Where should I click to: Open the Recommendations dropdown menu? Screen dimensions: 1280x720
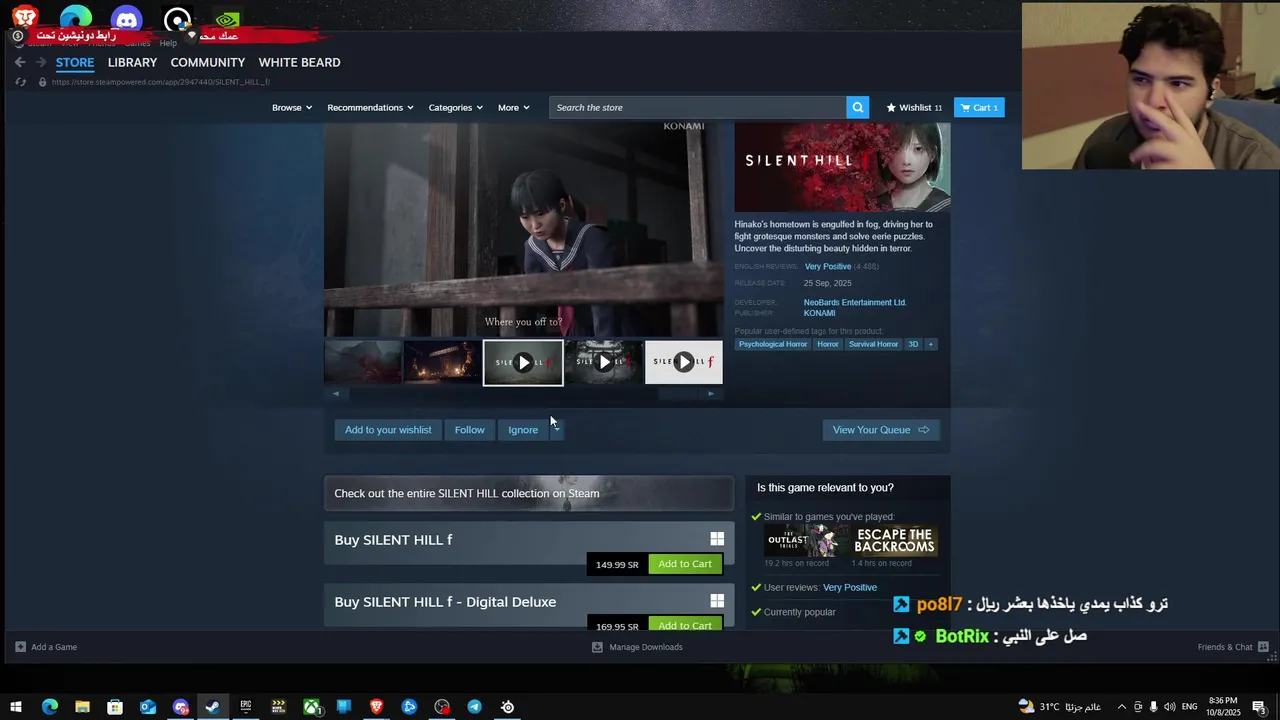click(370, 107)
